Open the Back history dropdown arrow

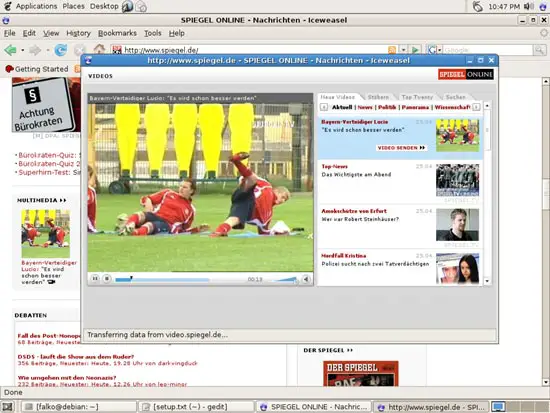click(22, 50)
